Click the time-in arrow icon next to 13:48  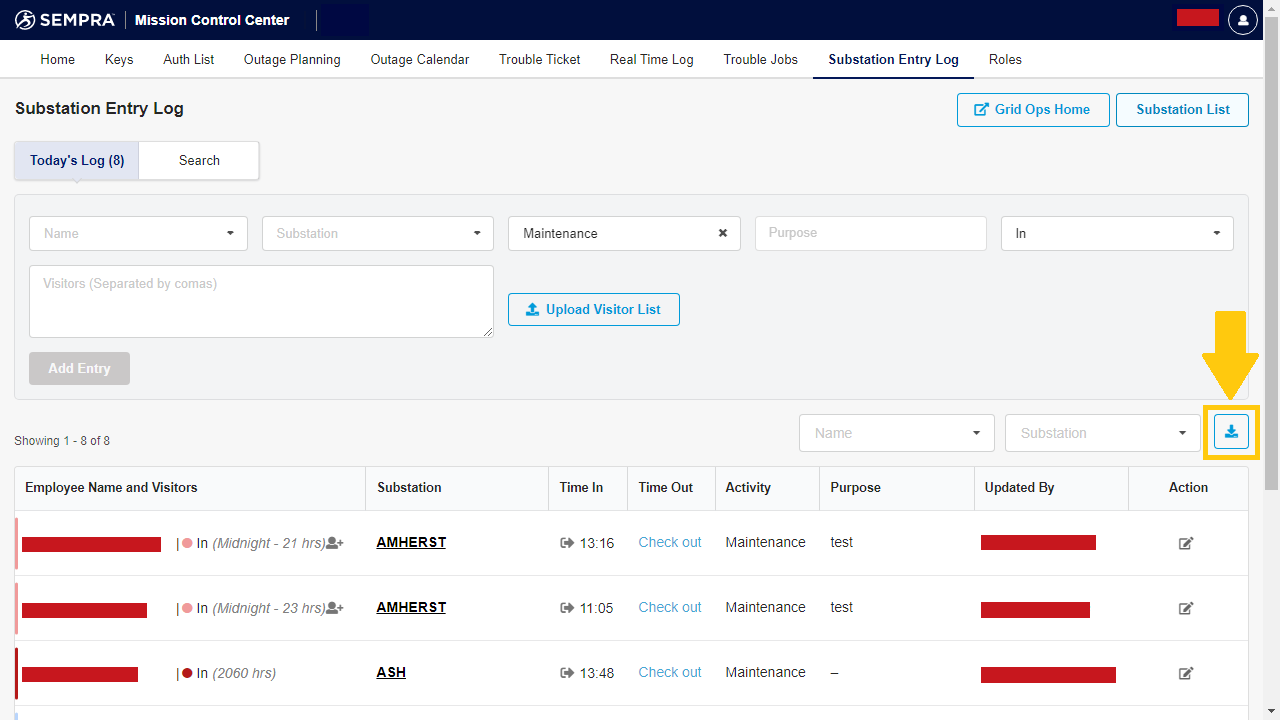(x=566, y=673)
